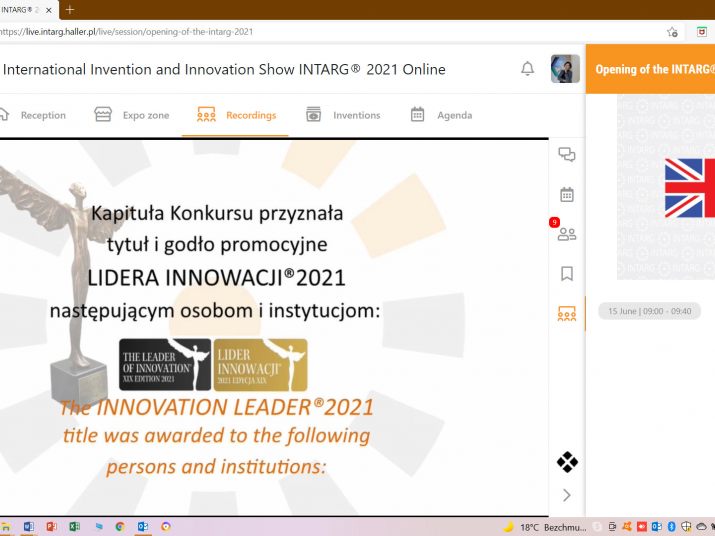This screenshot has height=536, width=715.
Task: Switch to the Expo zone tab
Action: point(132,115)
